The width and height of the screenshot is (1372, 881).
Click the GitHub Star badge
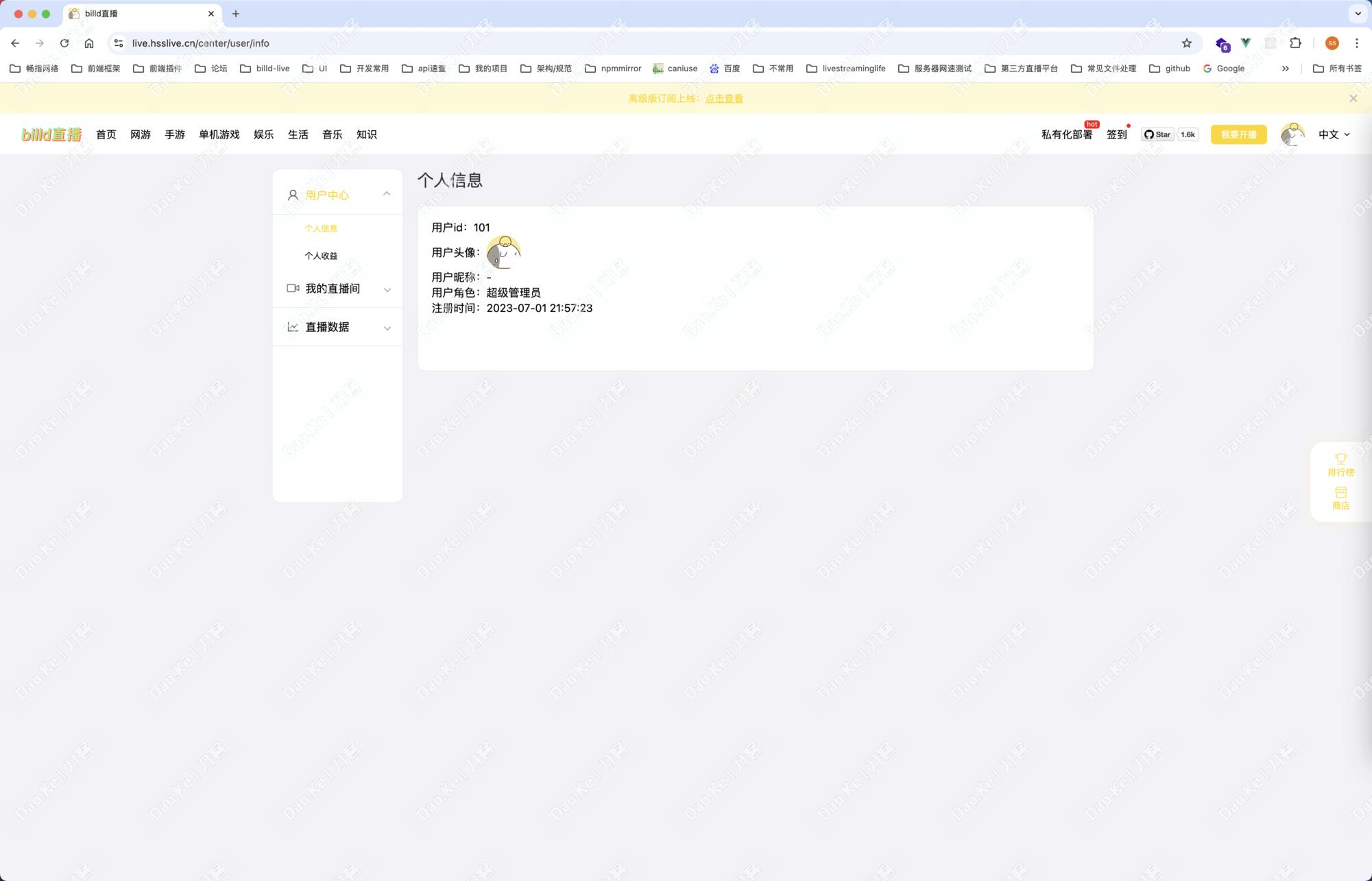click(x=1157, y=134)
